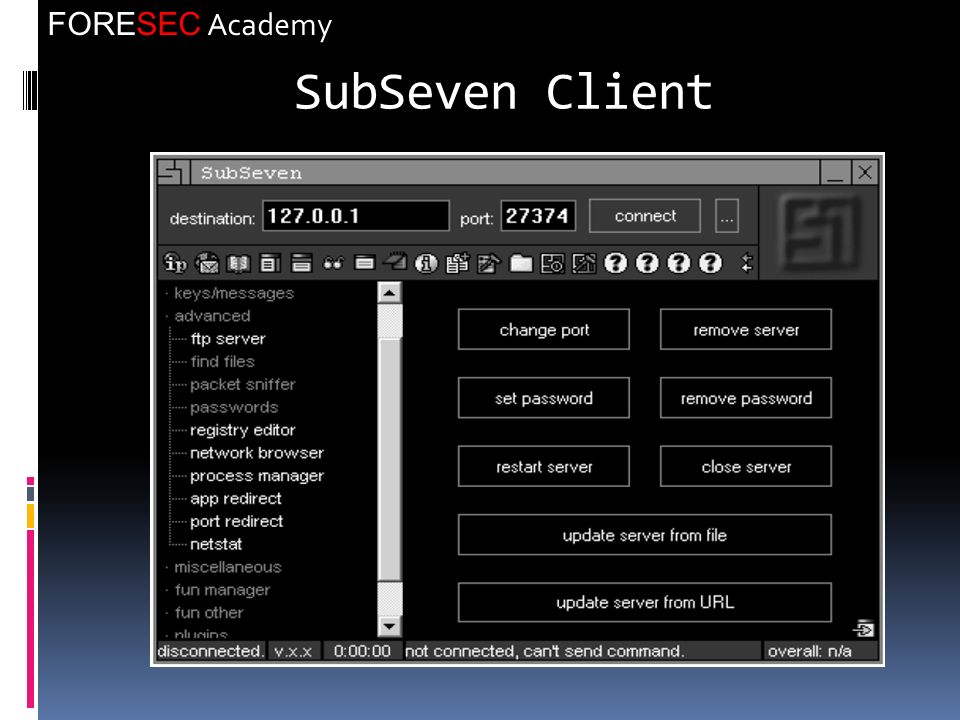Click the restart server button

click(544, 467)
